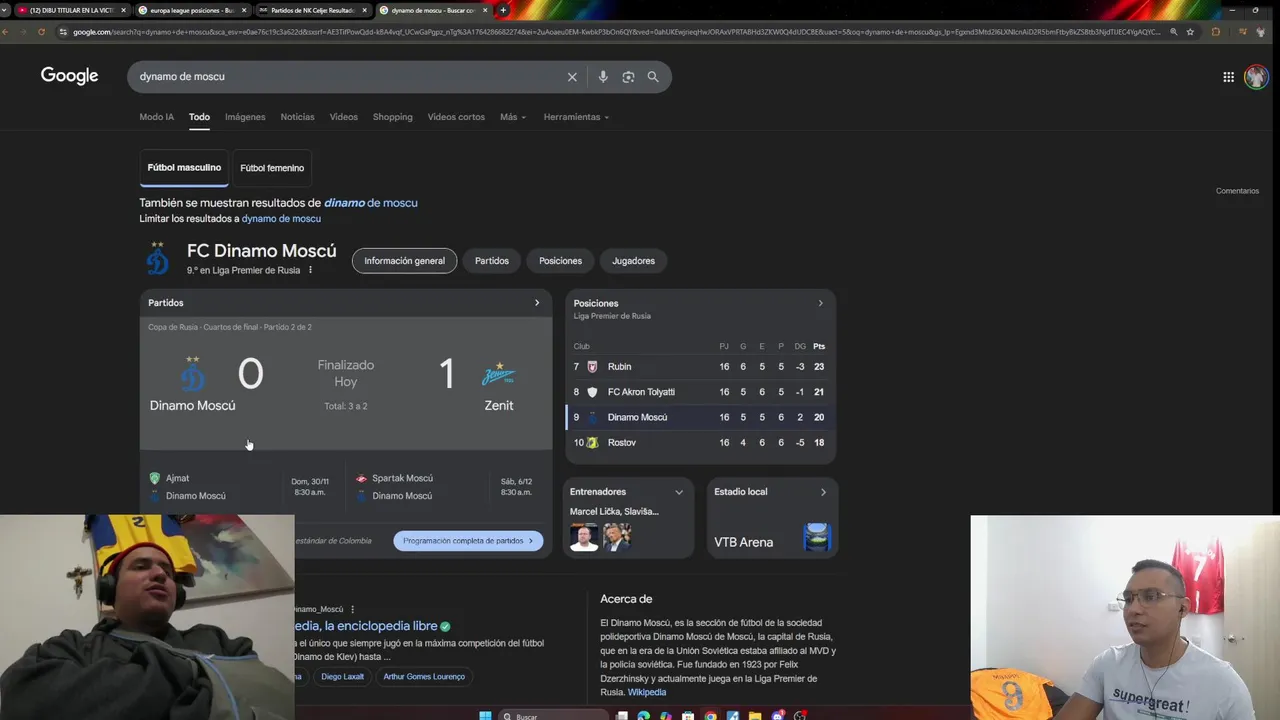Screen dimensions: 1280x720
Task: Switch to the Fútbol masculino tab
Action: tap(184, 168)
